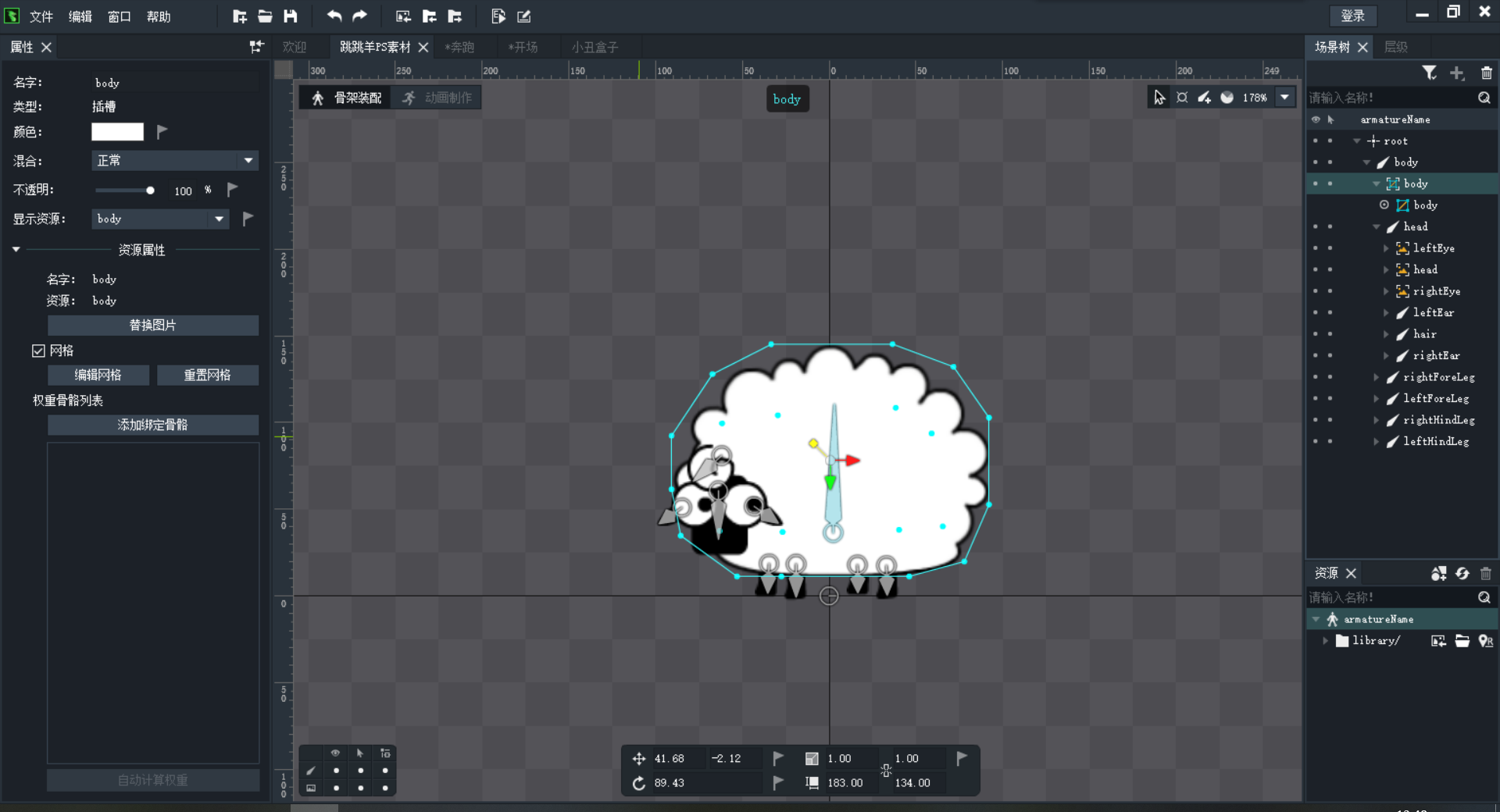
Task: Switch to the 小丑盒子 tab
Action: pyautogui.click(x=595, y=48)
